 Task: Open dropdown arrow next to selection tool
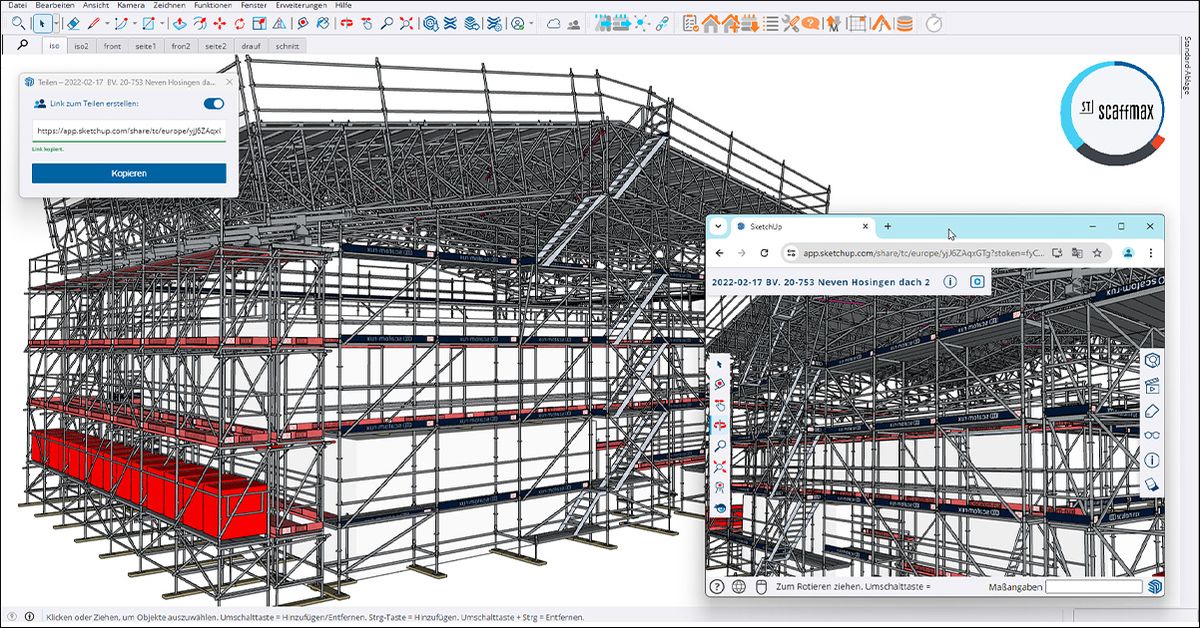57,23
